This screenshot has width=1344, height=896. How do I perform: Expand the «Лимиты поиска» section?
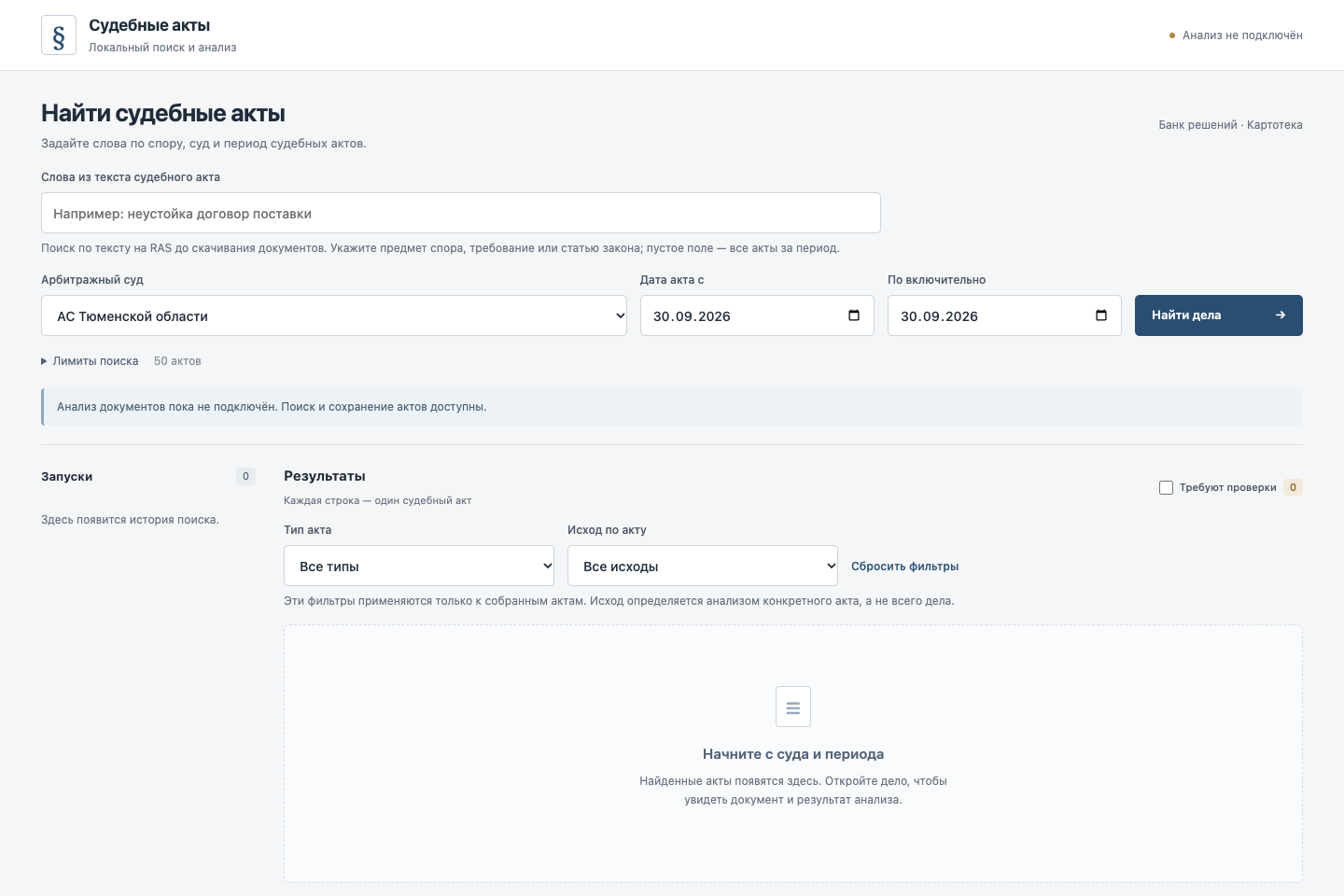tap(90, 361)
